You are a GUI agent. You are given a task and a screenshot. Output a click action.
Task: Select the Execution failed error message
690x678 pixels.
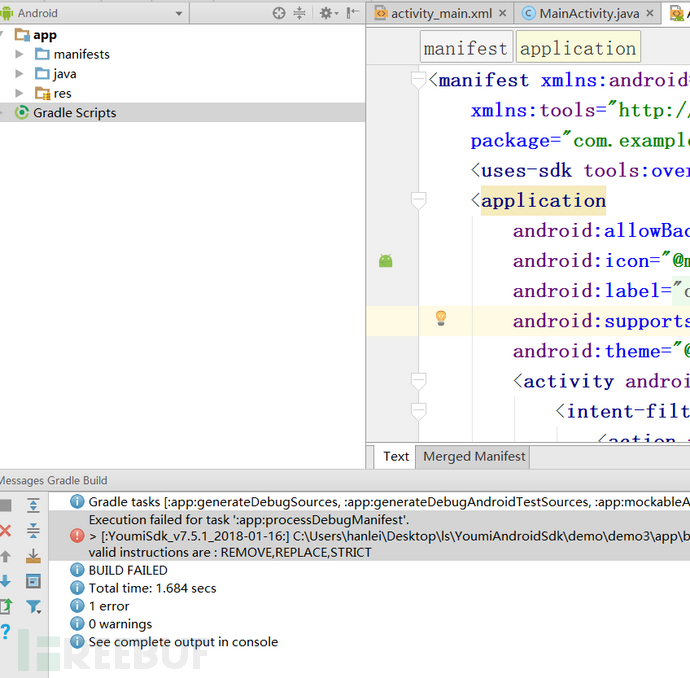[369, 535]
